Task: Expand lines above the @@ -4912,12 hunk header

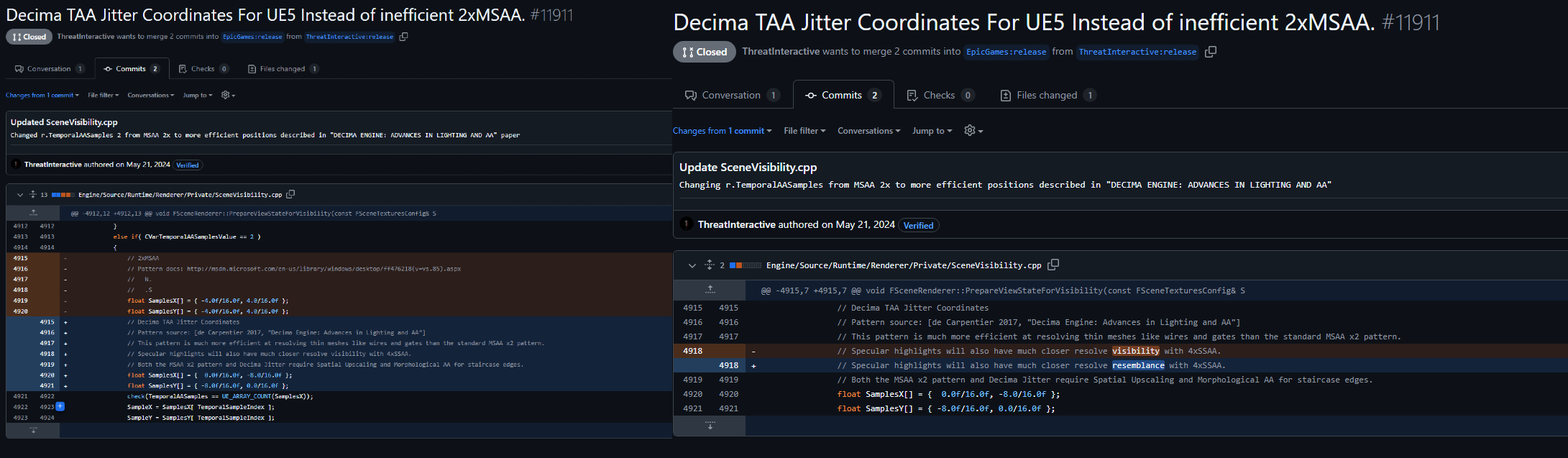Action: 33,213
